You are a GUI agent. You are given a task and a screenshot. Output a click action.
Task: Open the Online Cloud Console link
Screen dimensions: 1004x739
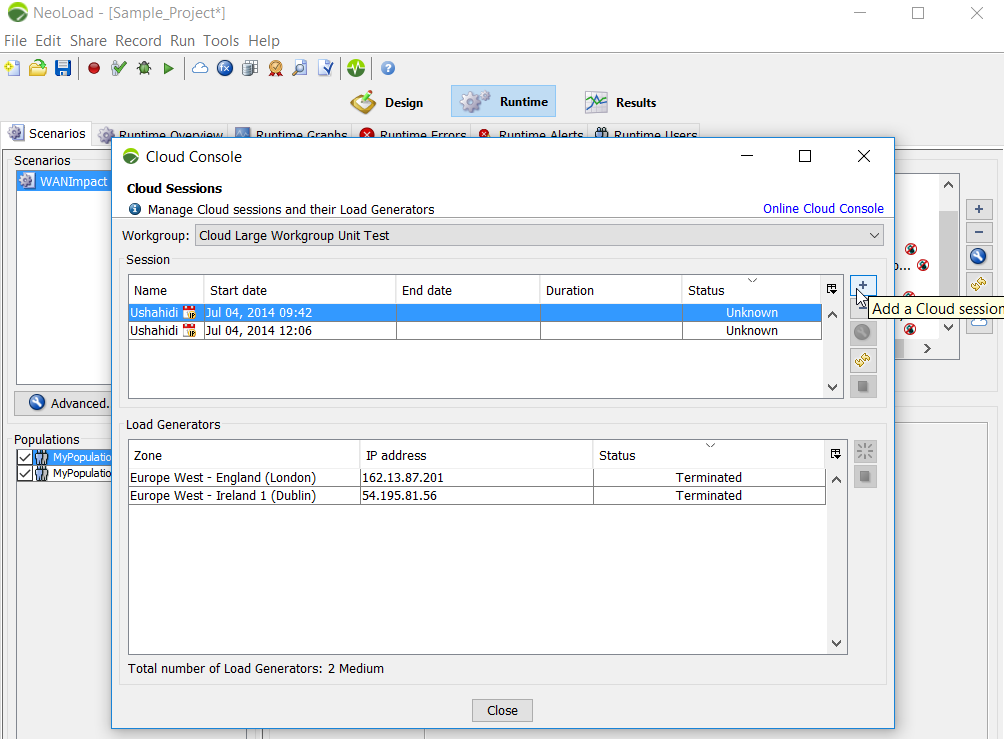pyautogui.click(x=823, y=209)
